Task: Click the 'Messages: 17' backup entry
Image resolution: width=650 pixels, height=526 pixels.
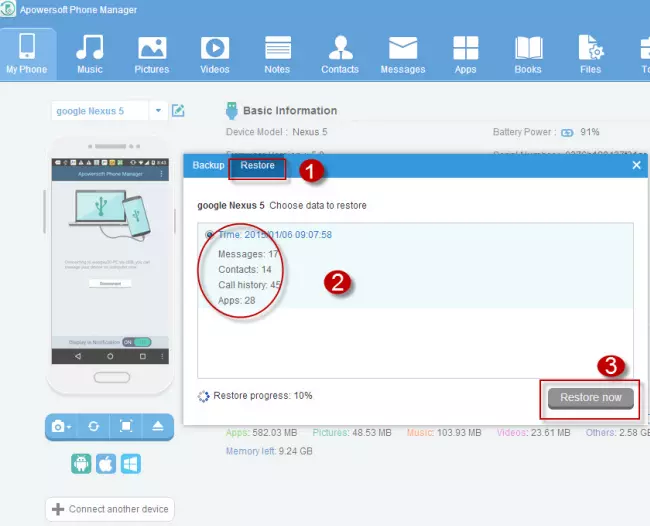Action: click(248, 254)
